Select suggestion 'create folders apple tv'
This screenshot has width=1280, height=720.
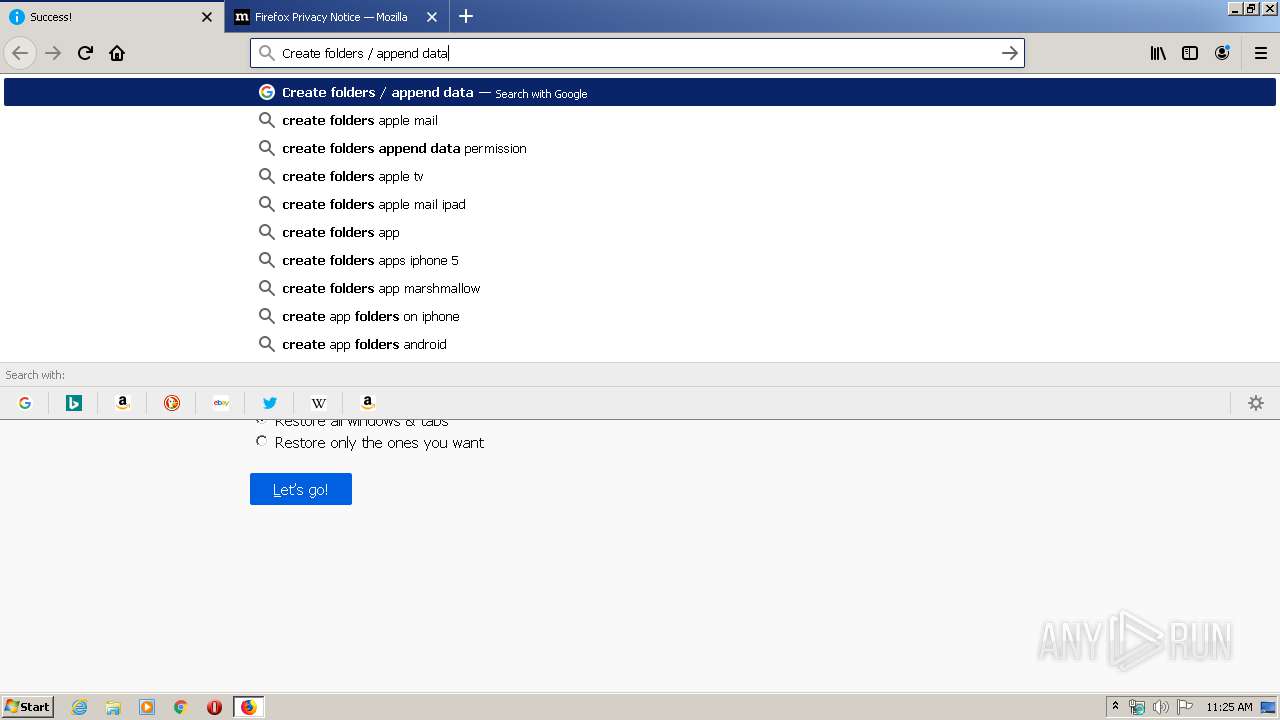[x=640, y=176]
